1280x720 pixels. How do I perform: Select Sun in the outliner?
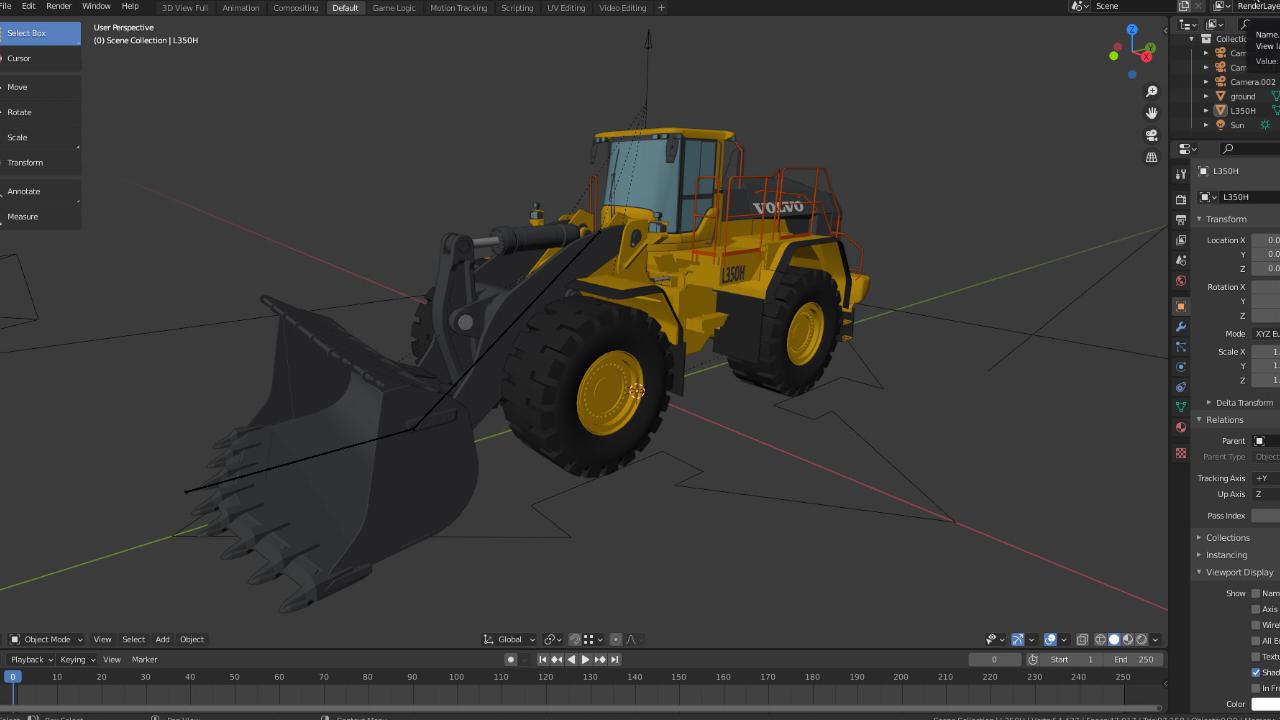point(1237,125)
